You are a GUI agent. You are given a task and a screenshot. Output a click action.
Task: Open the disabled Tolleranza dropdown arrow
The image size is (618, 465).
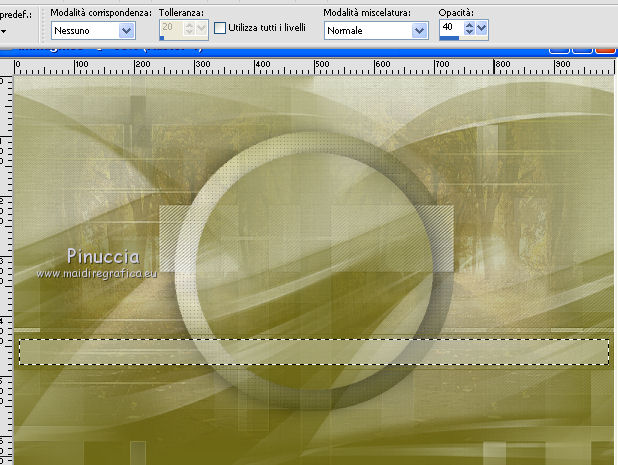[202, 28]
